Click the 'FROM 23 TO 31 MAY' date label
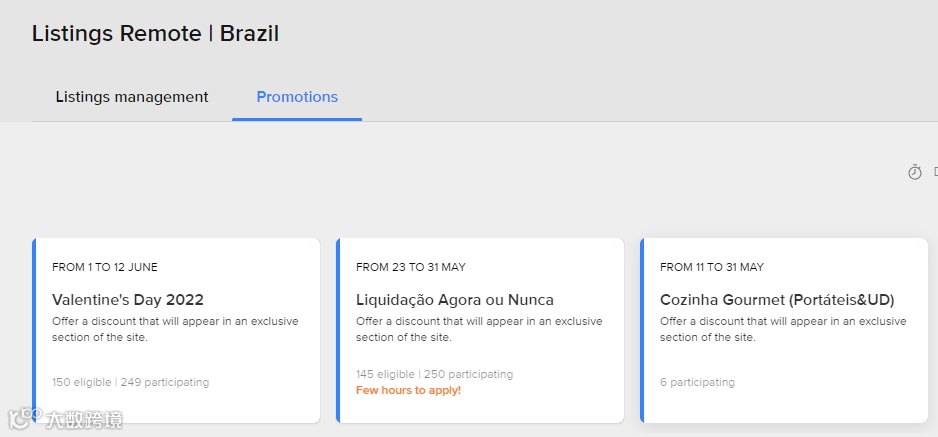This screenshot has width=938, height=437. [410, 267]
